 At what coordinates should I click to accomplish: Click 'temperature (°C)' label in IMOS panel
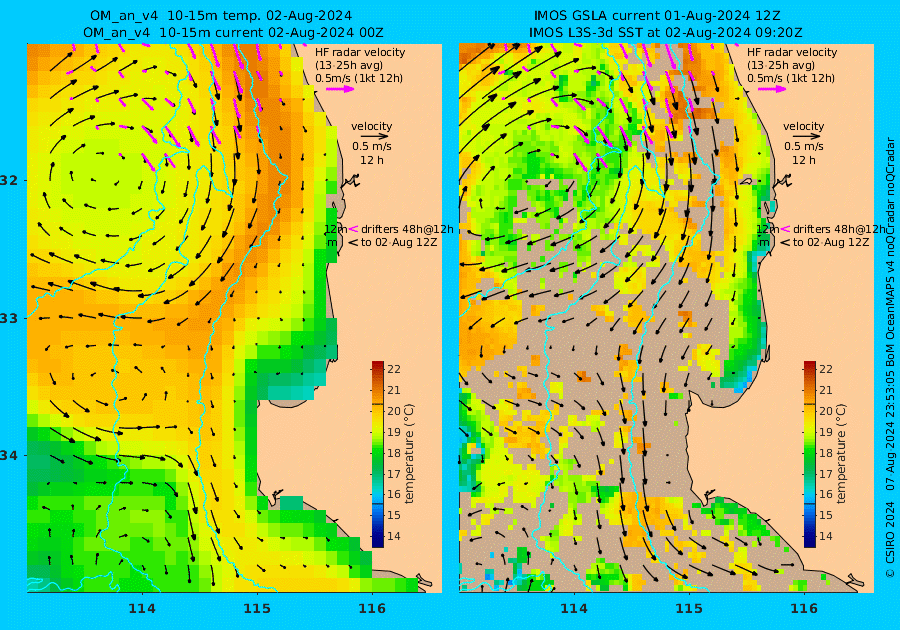tap(841, 453)
